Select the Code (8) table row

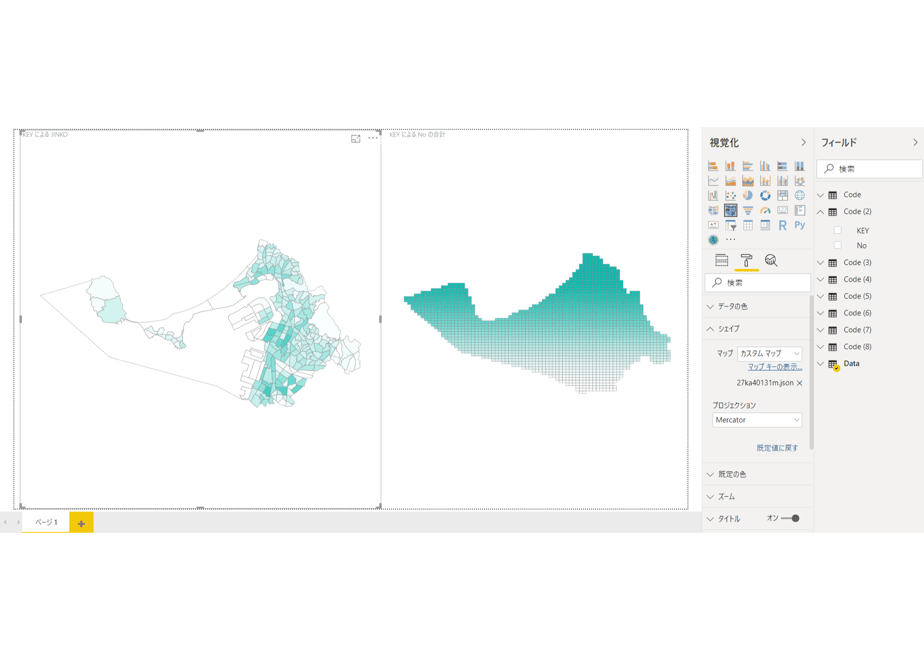(869, 346)
